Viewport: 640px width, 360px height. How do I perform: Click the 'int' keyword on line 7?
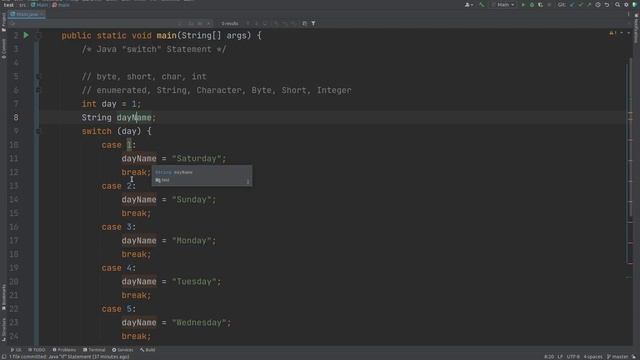(x=89, y=104)
